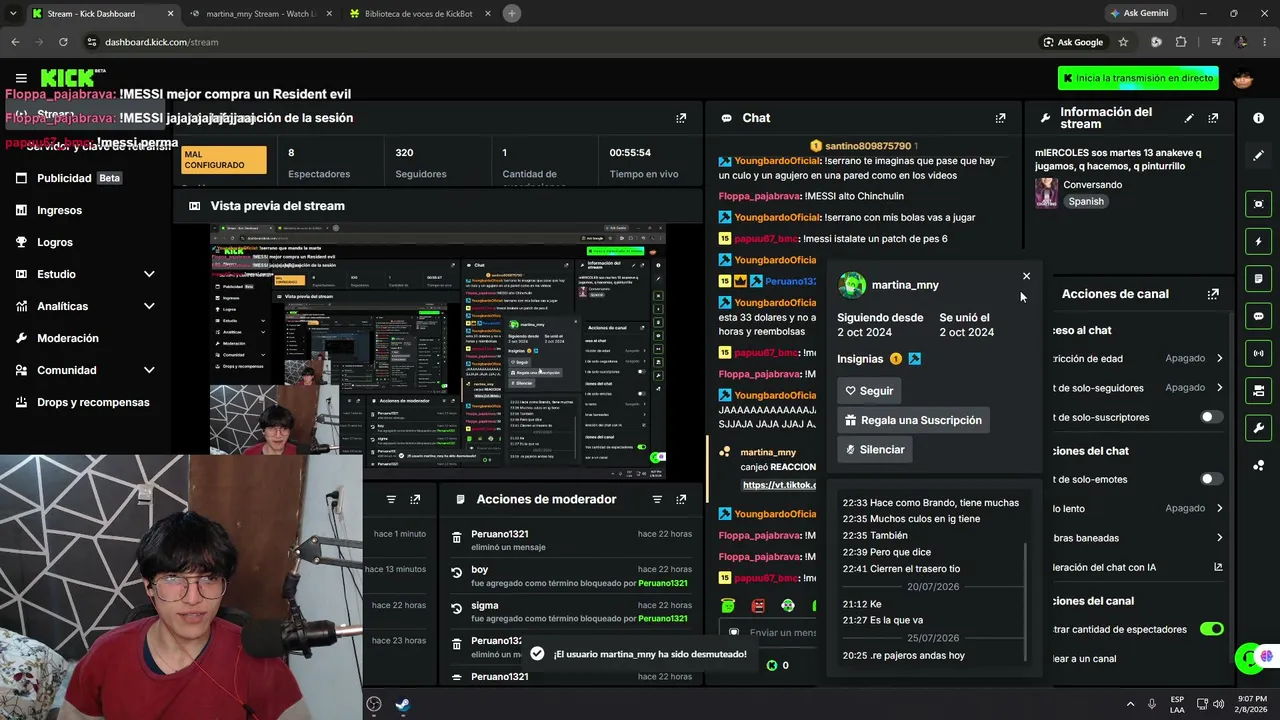Click the microphone icon in the system tray
Screen dimensions: 1280x720
(1152, 704)
